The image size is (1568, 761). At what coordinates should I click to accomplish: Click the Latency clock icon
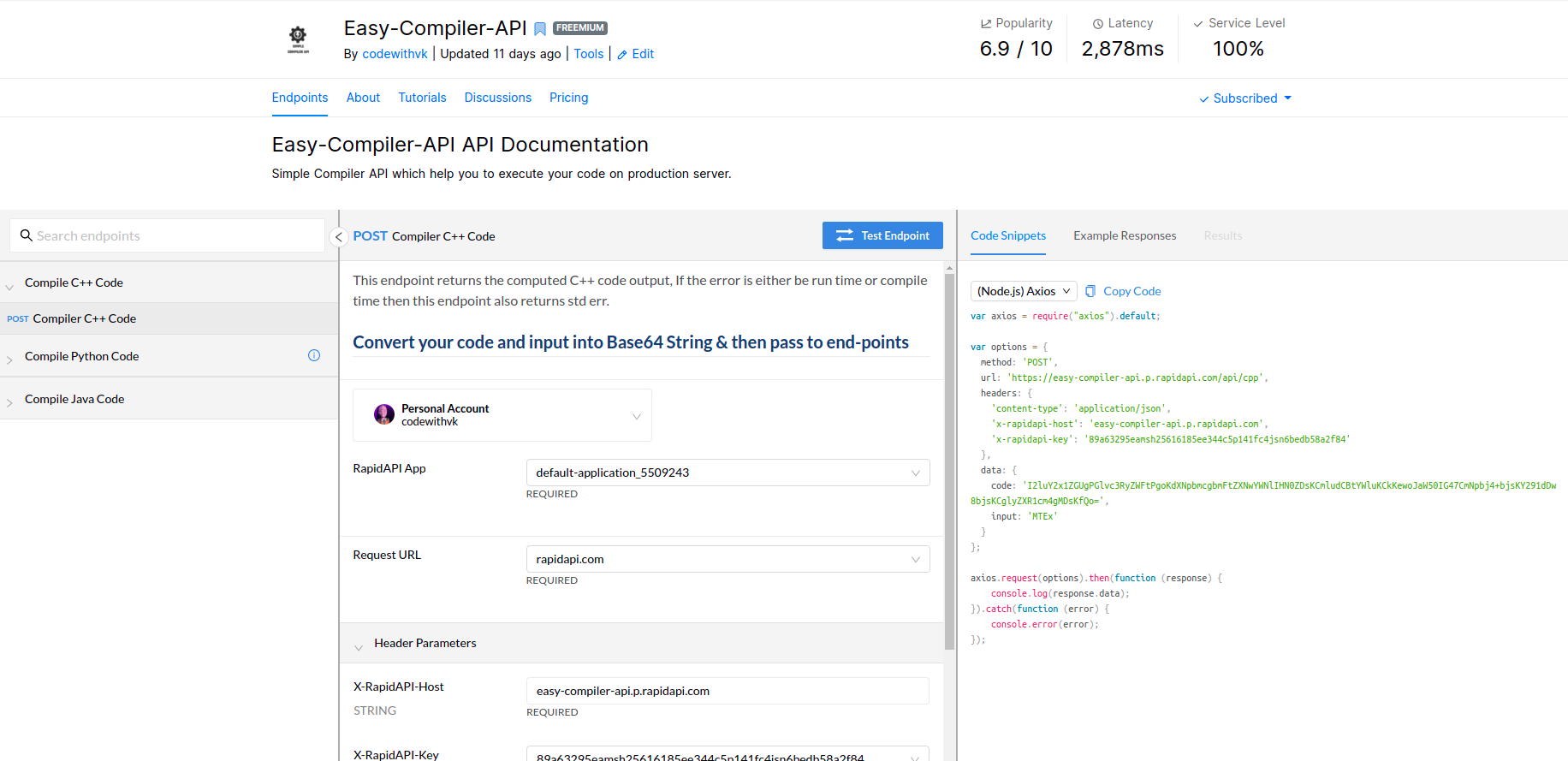click(x=1098, y=24)
